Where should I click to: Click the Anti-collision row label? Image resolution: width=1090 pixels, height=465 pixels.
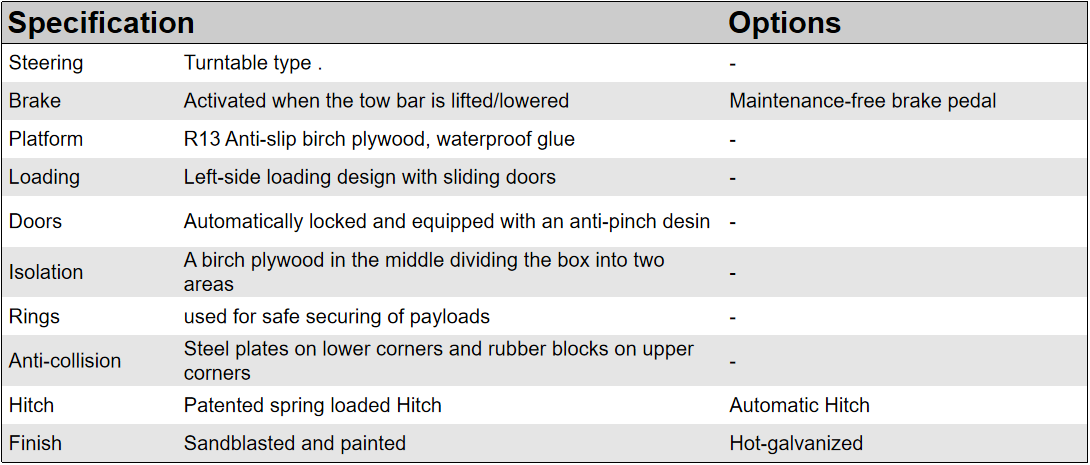(65, 361)
